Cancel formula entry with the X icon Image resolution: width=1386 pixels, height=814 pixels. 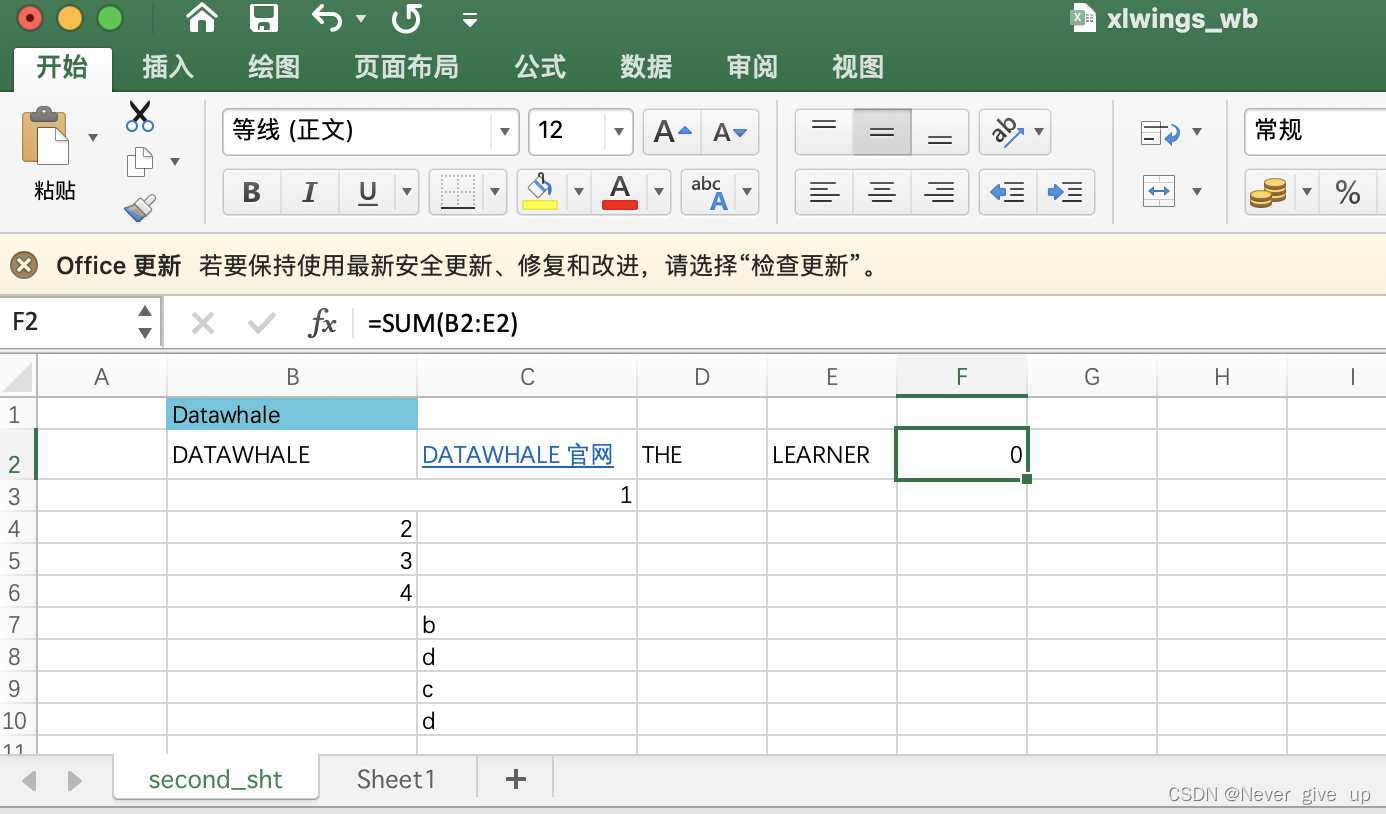[x=203, y=323]
